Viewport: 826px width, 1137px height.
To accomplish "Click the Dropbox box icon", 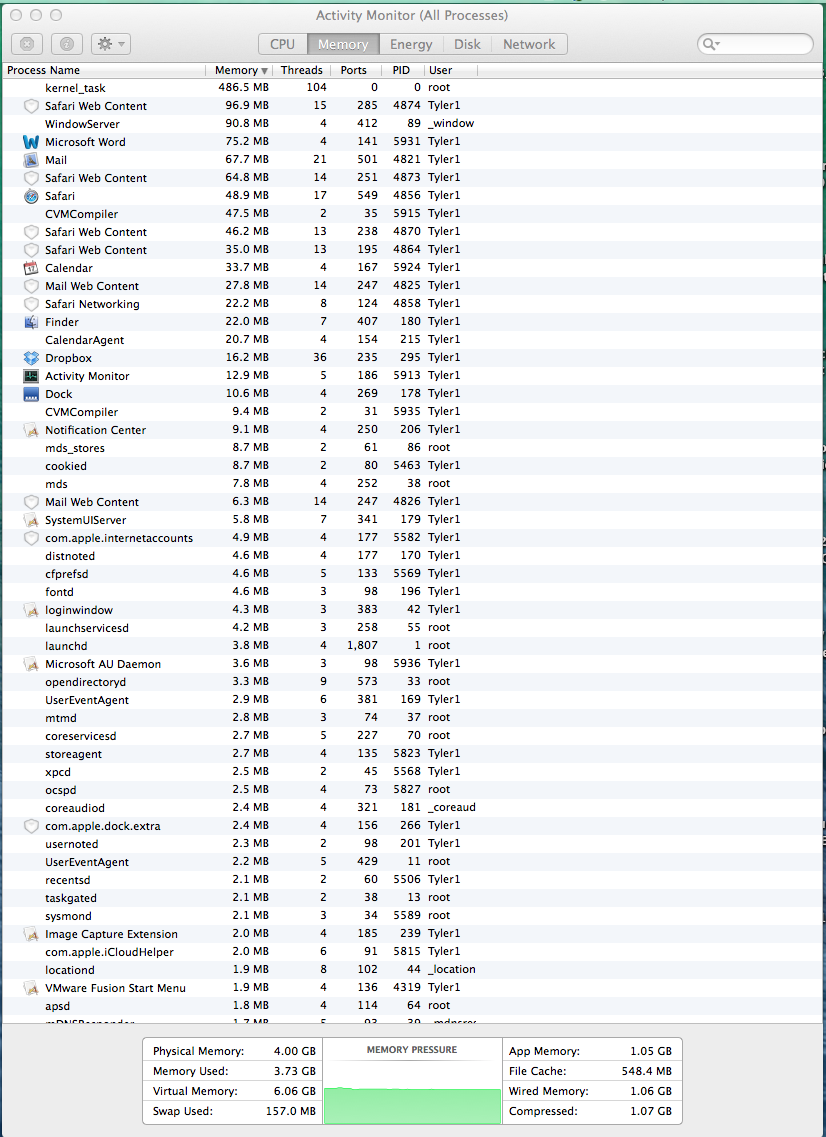I will [30, 357].
